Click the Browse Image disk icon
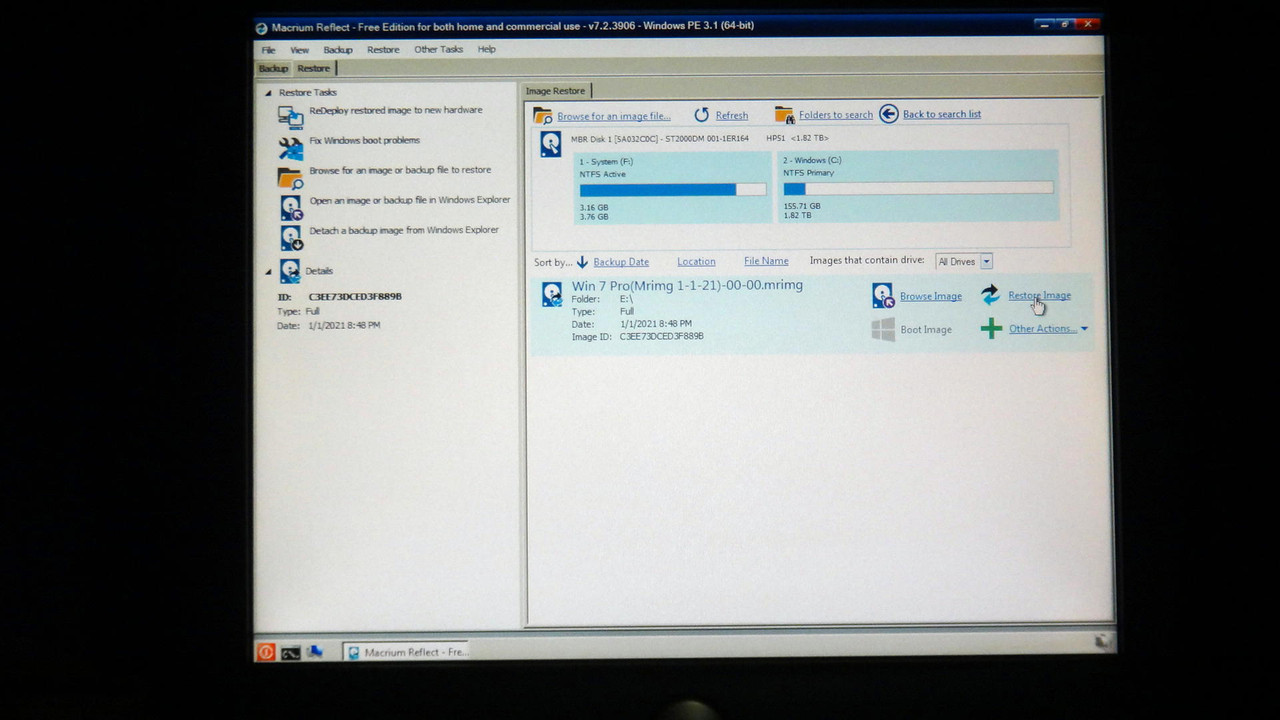Screen dimensions: 1280x720 click(x=883, y=295)
